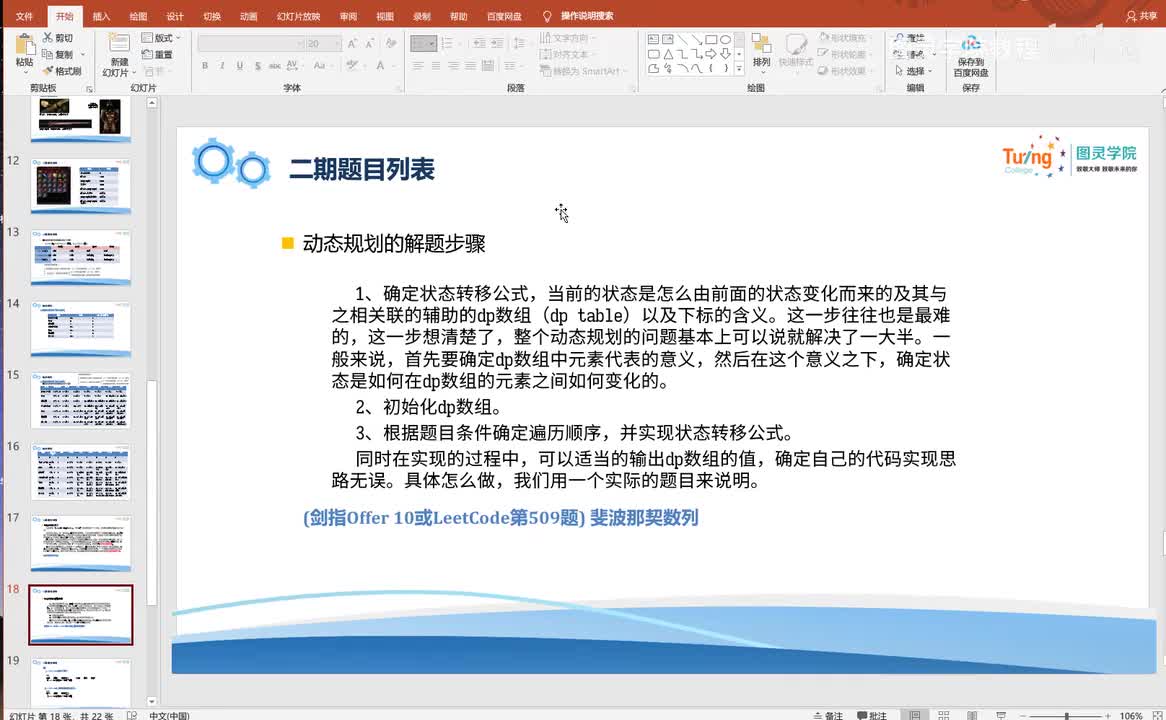1166x720 pixels.
Task: Select the text box shape in gallery
Action: point(653,39)
